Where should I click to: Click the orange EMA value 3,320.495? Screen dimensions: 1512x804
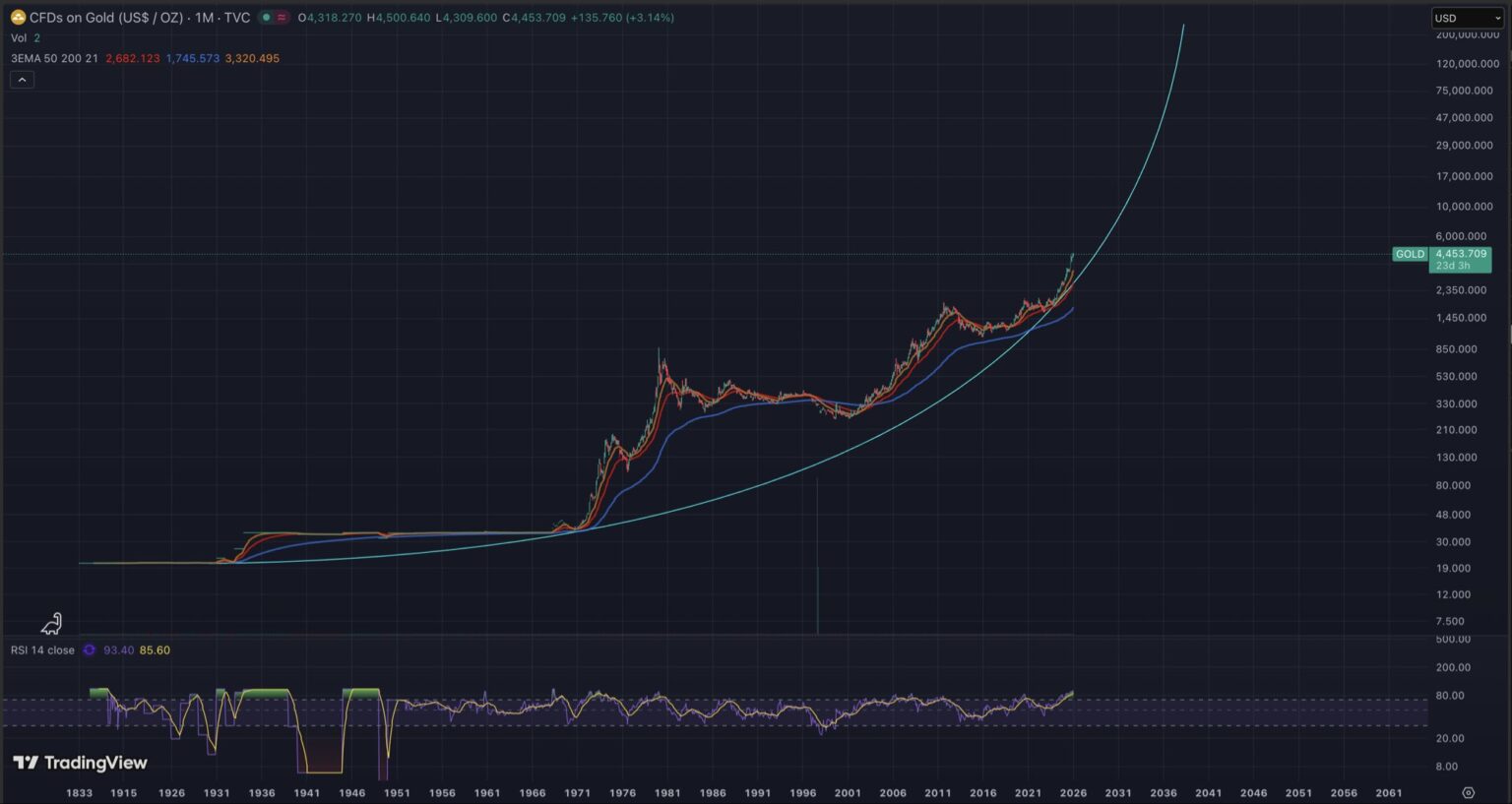pyautogui.click(x=252, y=59)
